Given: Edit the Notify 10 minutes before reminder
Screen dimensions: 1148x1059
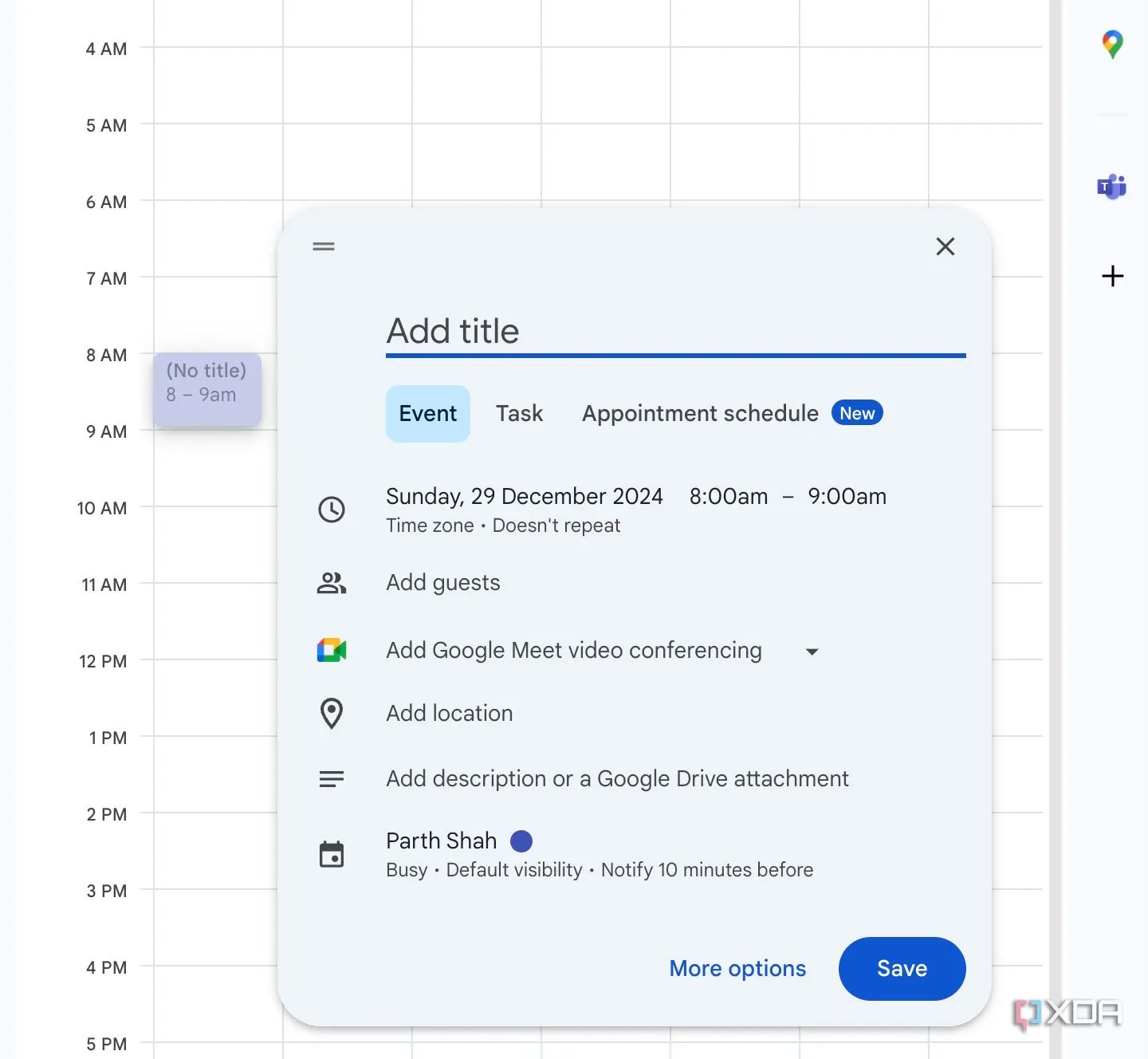Looking at the screenshot, I should [x=707, y=870].
